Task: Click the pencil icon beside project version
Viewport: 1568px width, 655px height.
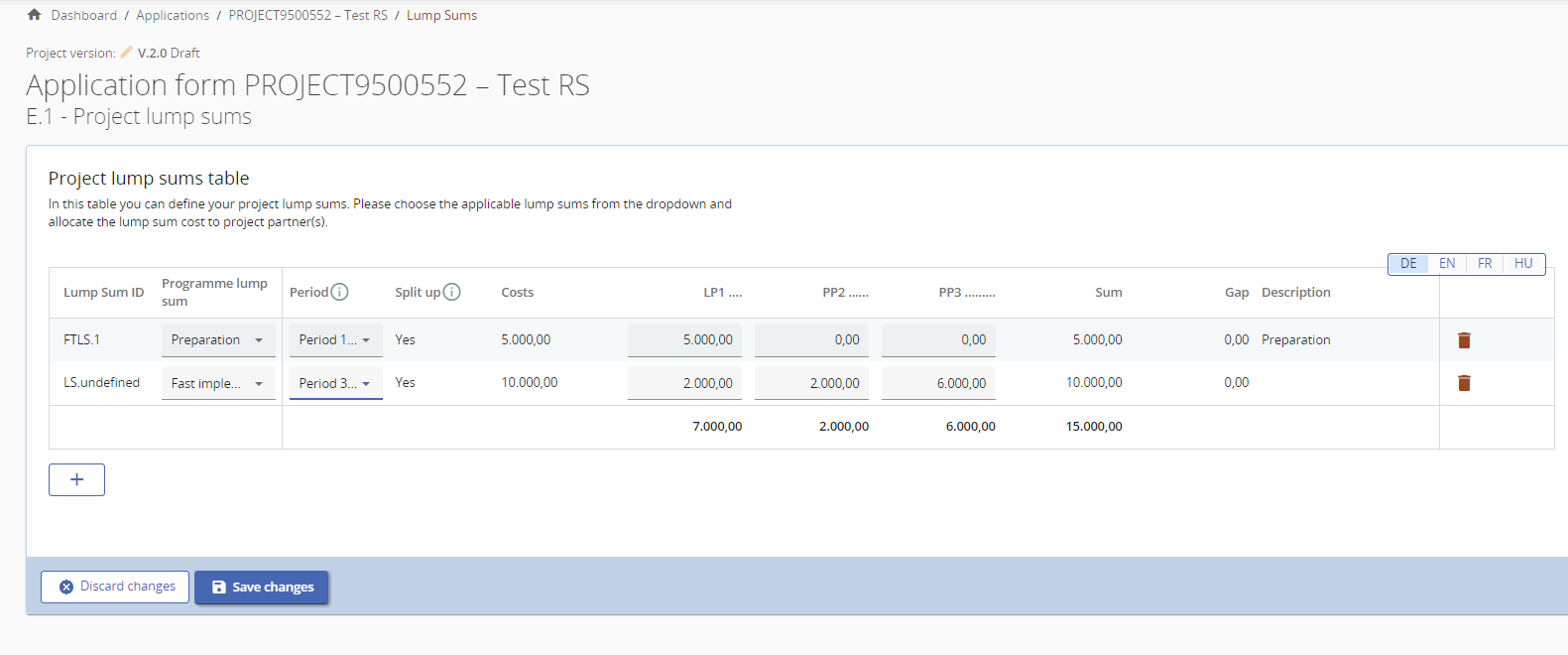Action: click(127, 53)
